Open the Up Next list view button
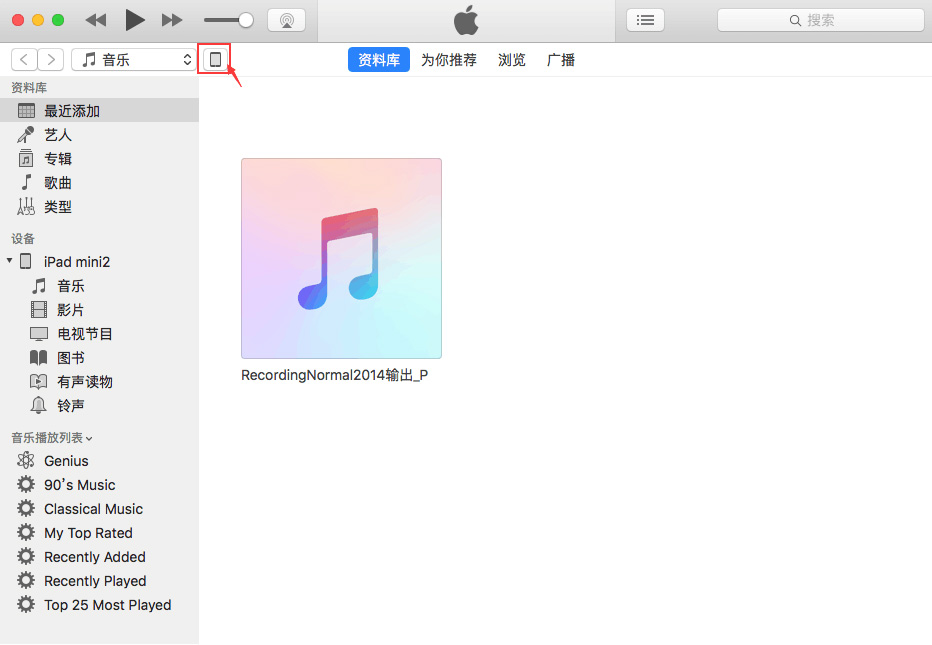Image resolution: width=932 pixels, height=645 pixels. tap(645, 20)
